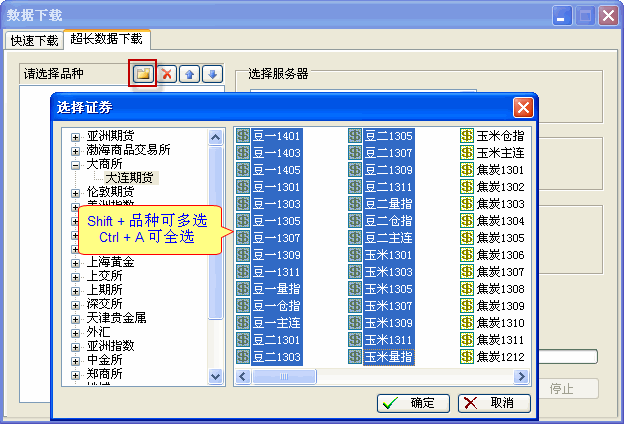The width and height of the screenshot is (624, 424).
Task: Click the folder icon to add instruments
Action: tap(143, 74)
